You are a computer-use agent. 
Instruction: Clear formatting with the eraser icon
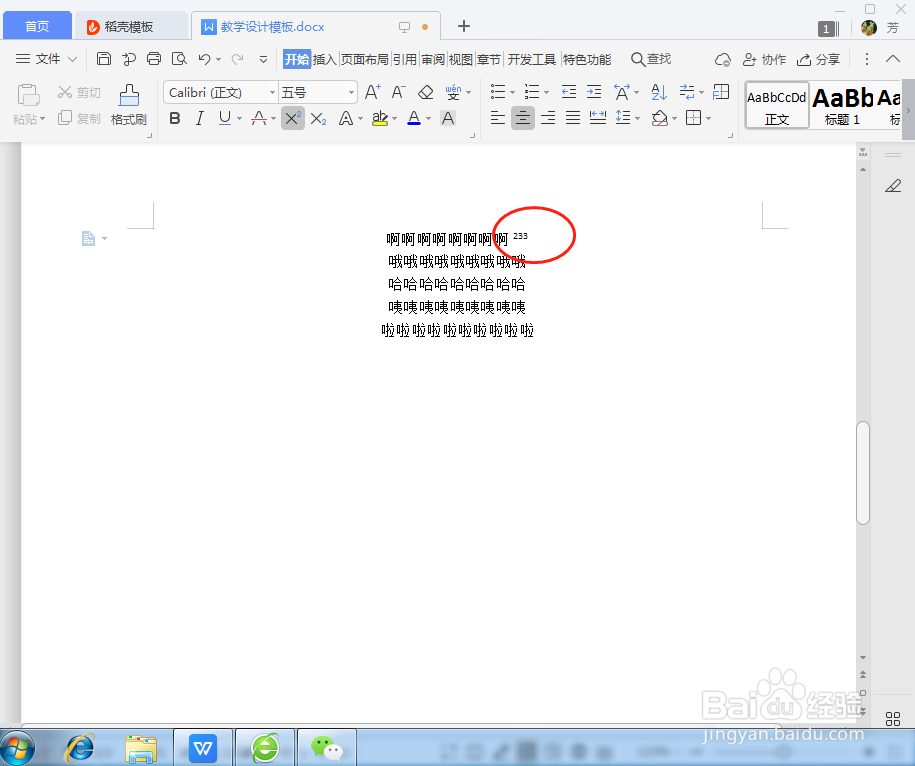coord(425,91)
